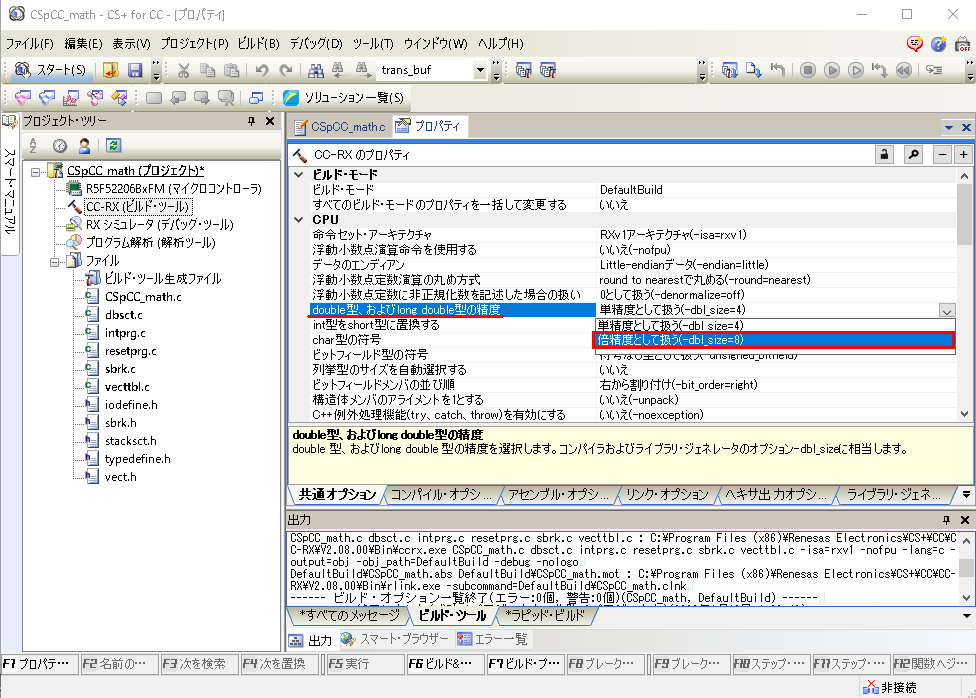Click the printer OFF icon
976x698 pixels.
[x=963, y=44]
